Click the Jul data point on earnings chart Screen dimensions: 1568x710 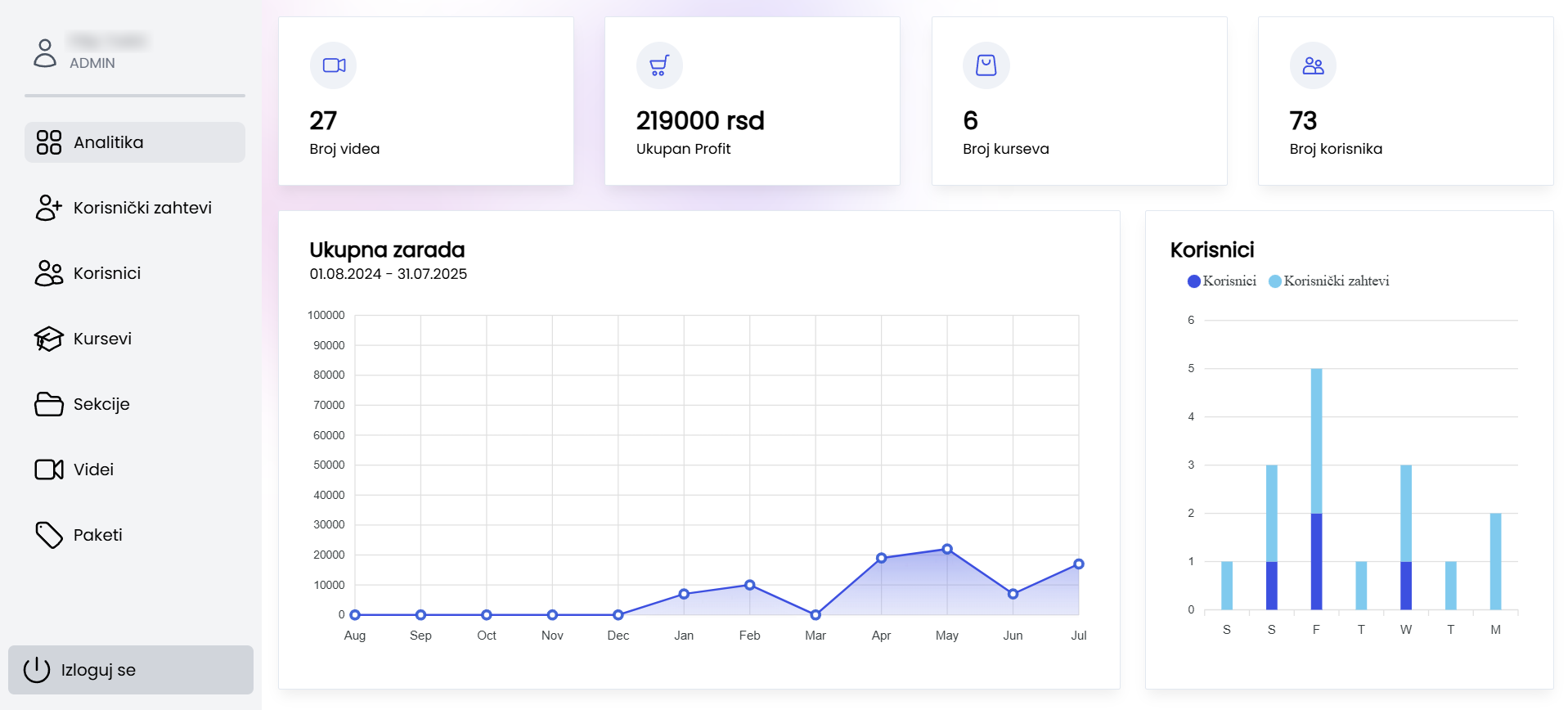tap(1079, 564)
